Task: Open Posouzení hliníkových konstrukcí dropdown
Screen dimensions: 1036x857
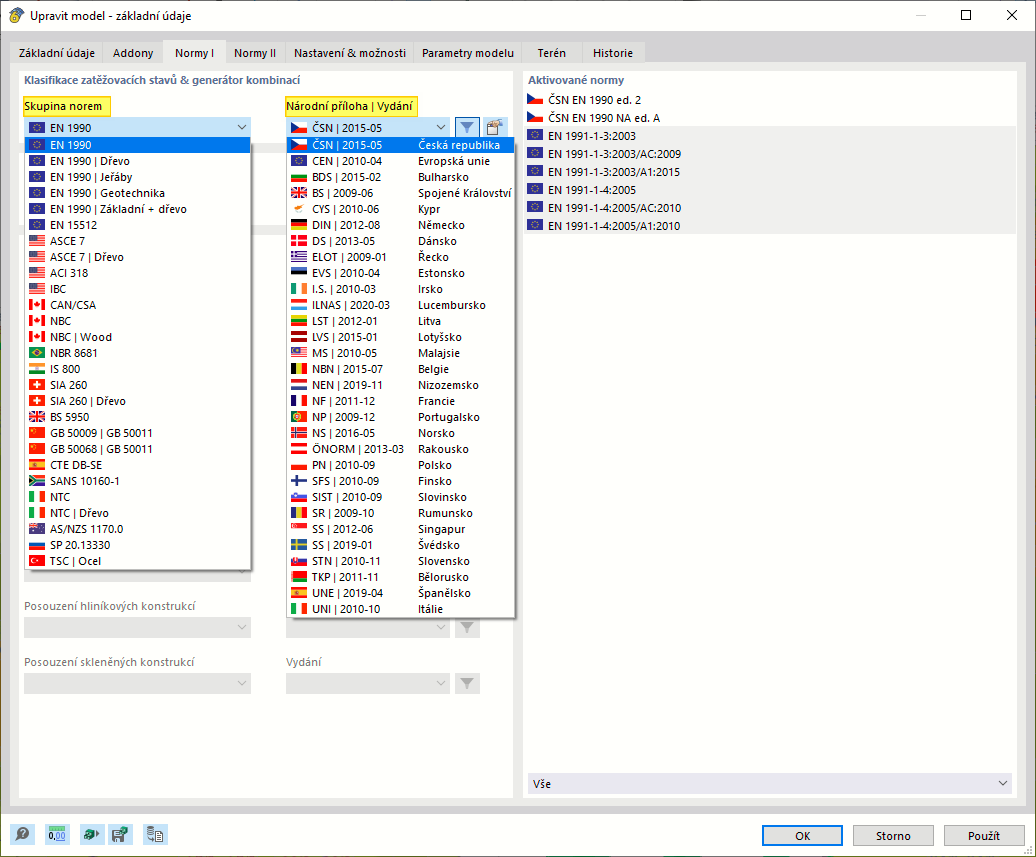Action: click(137, 627)
